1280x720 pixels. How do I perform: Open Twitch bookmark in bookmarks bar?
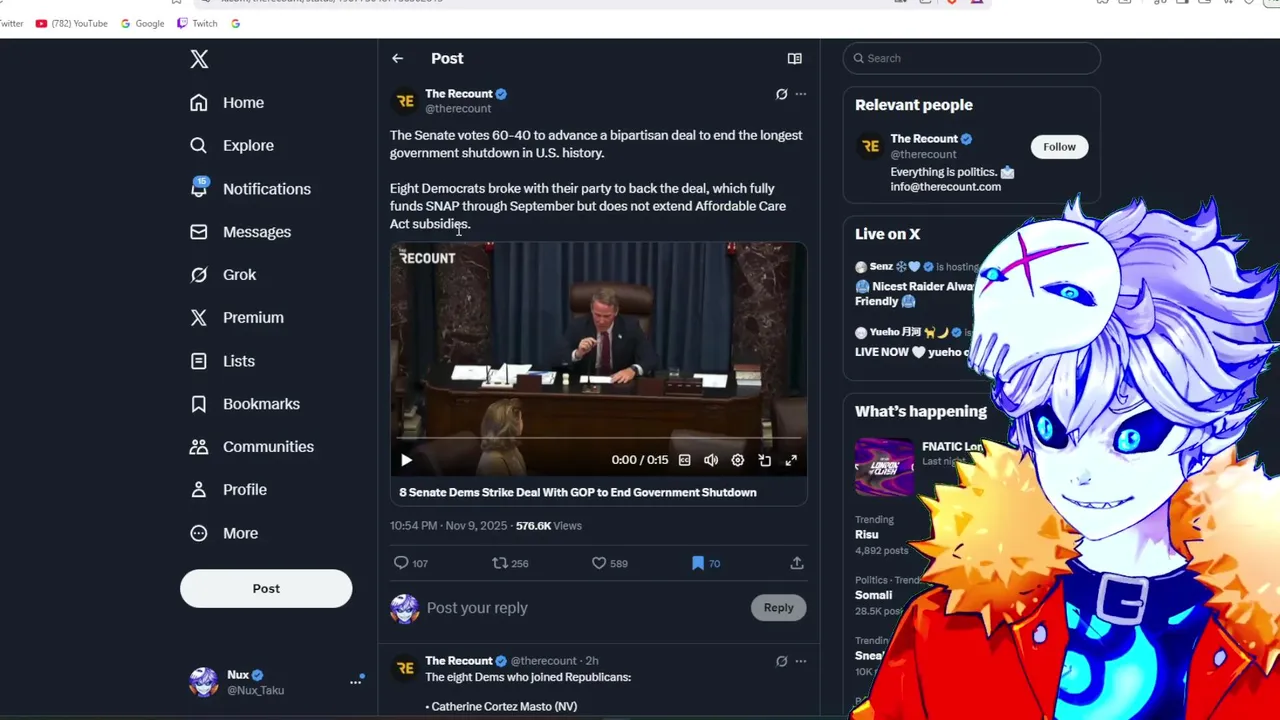pyautogui.click(x=197, y=23)
